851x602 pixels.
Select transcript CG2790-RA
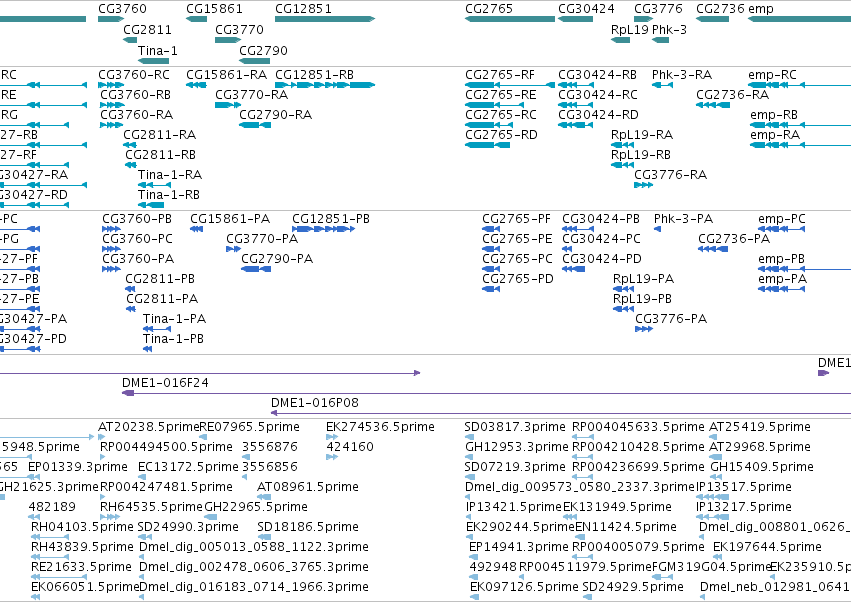pyautogui.click(x=275, y=115)
